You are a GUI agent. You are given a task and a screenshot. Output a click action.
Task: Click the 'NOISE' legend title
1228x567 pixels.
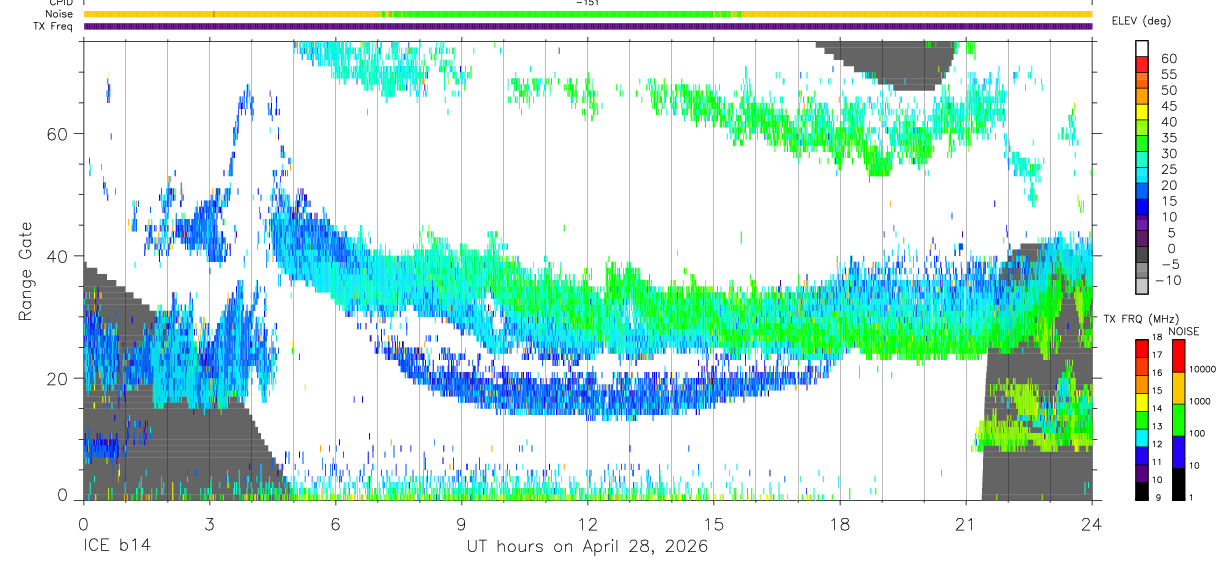(1183, 331)
